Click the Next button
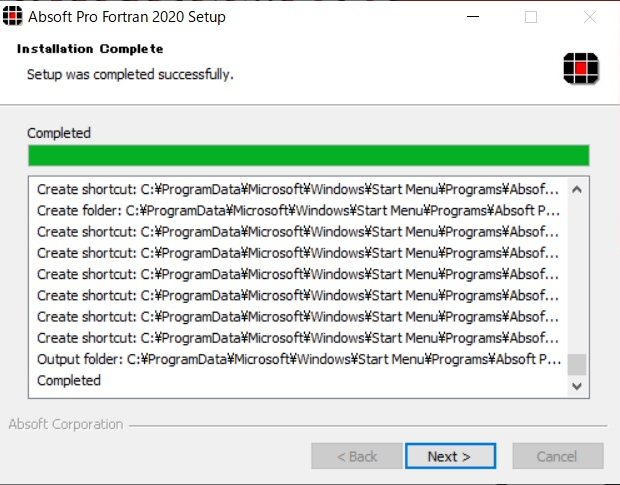620x485 pixels. pyautogui.click(x=450, y=456)
